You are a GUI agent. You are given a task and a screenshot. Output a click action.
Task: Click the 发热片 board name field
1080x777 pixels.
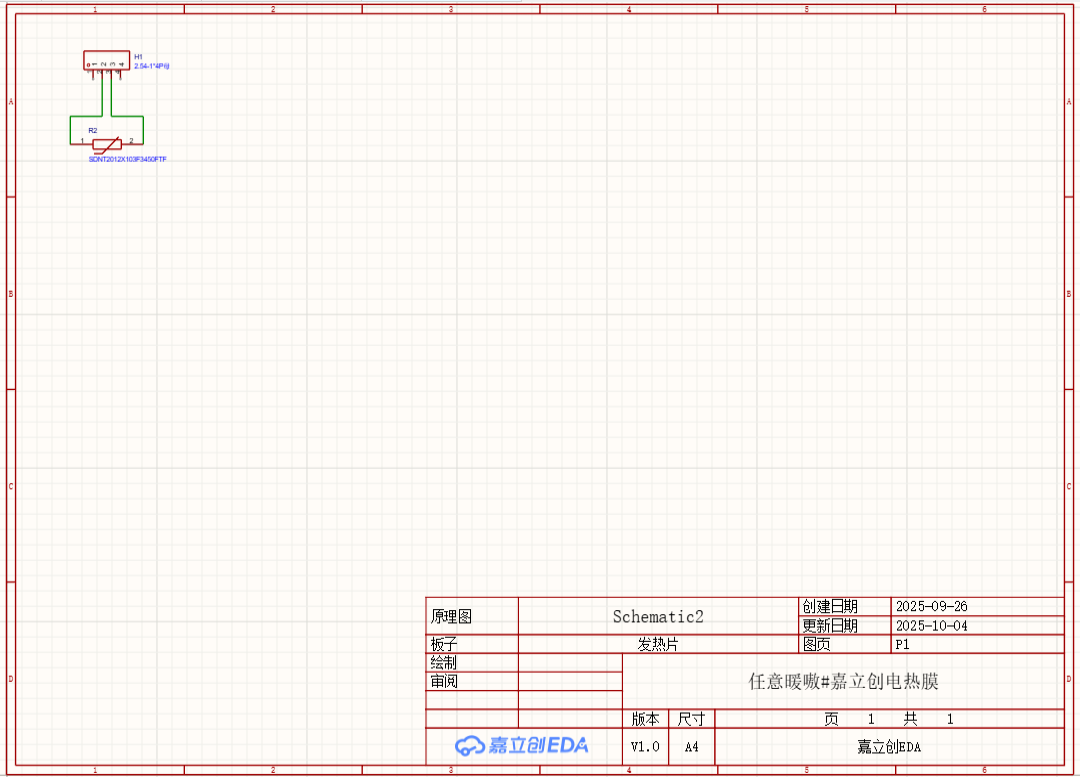point(658,645)
